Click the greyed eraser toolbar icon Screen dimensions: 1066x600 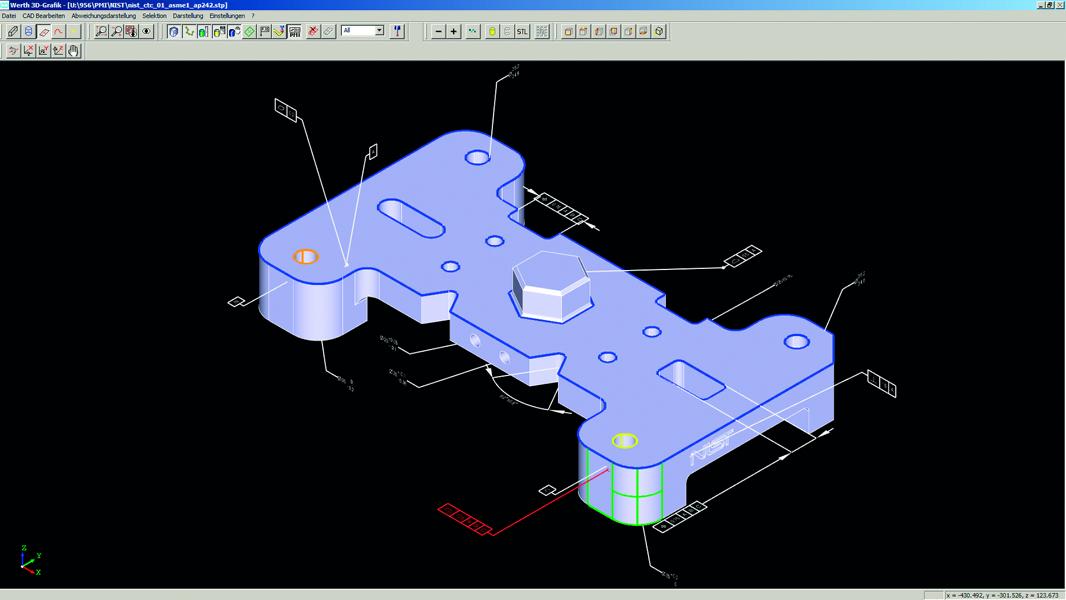coord(328,31)
